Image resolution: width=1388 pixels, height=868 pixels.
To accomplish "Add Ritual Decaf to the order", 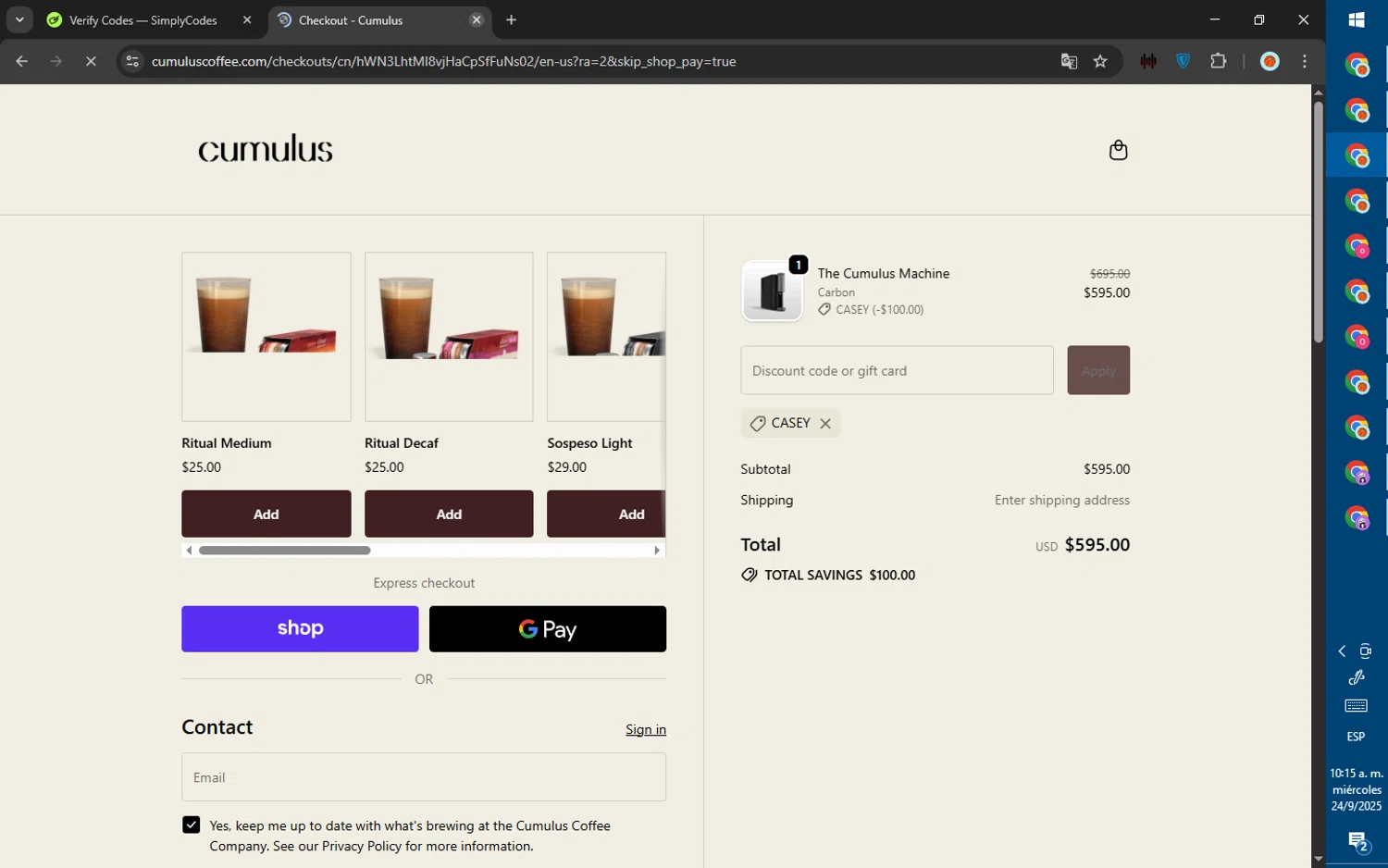I will (449, 514).
